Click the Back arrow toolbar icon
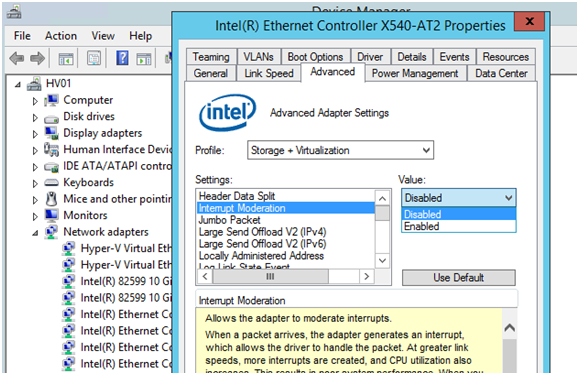This screenshot has height=375, width=579. [x=17, y=58]
